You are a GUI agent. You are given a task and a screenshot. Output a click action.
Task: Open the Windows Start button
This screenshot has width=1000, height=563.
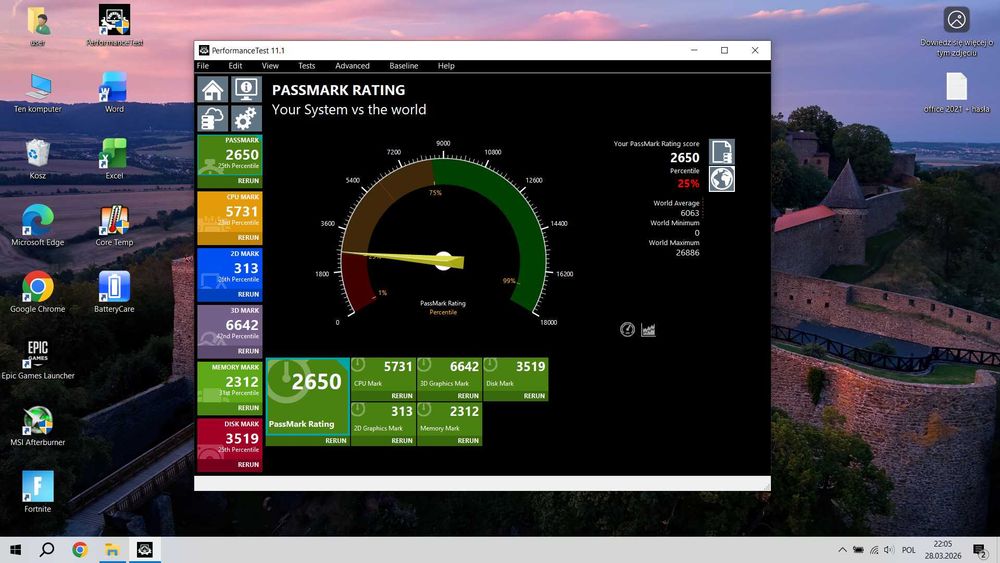(15, 550)
